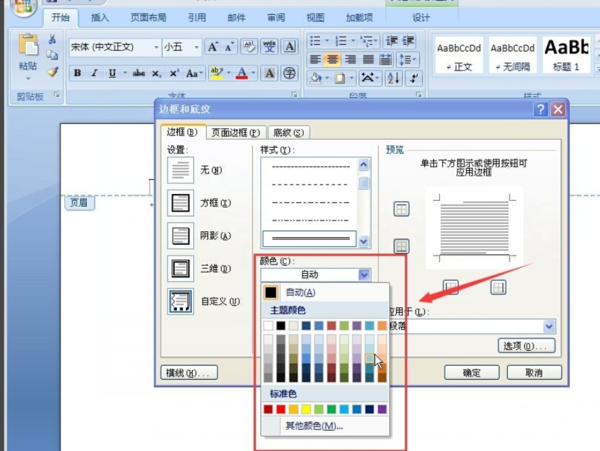Expand the highlight color arrow
600x451 pixels.
point(228,73)
